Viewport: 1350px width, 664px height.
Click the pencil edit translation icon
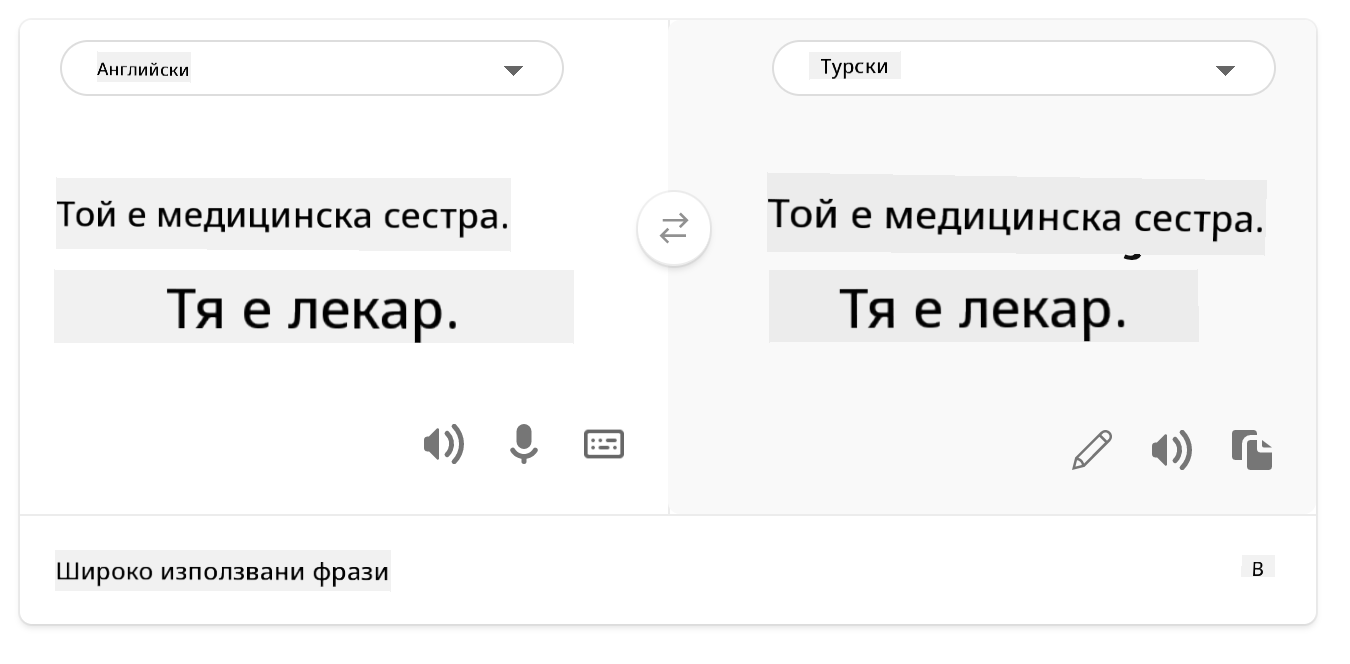tap(1091, 450)
